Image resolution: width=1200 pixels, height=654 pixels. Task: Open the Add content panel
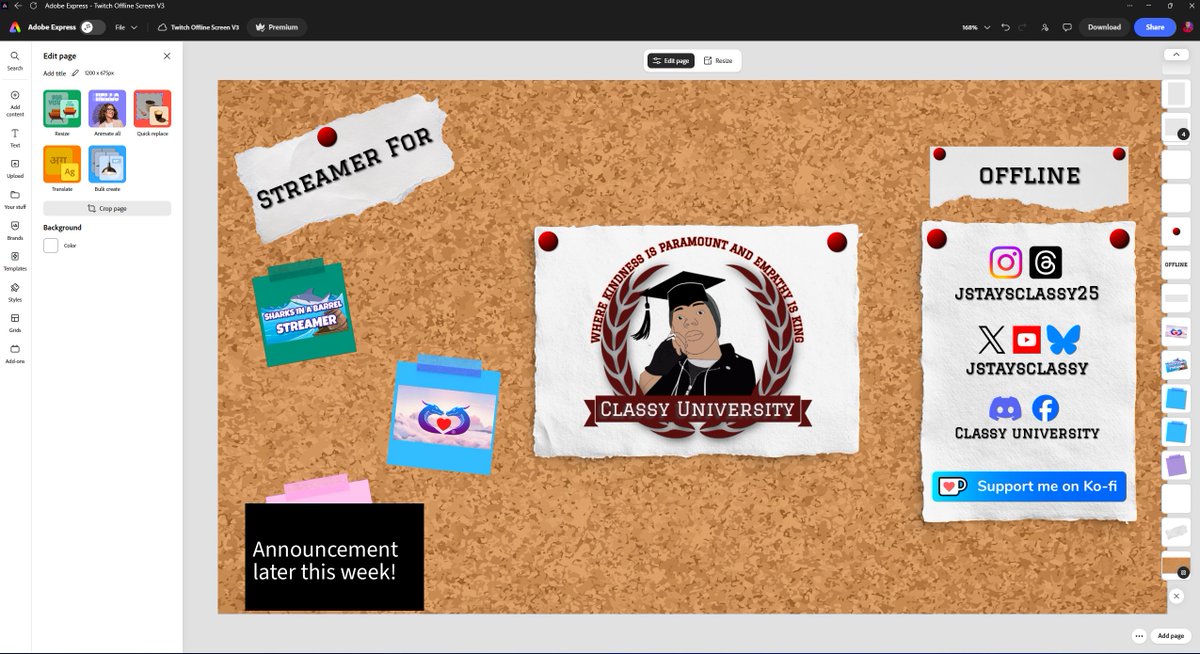(x=15, y=102)
